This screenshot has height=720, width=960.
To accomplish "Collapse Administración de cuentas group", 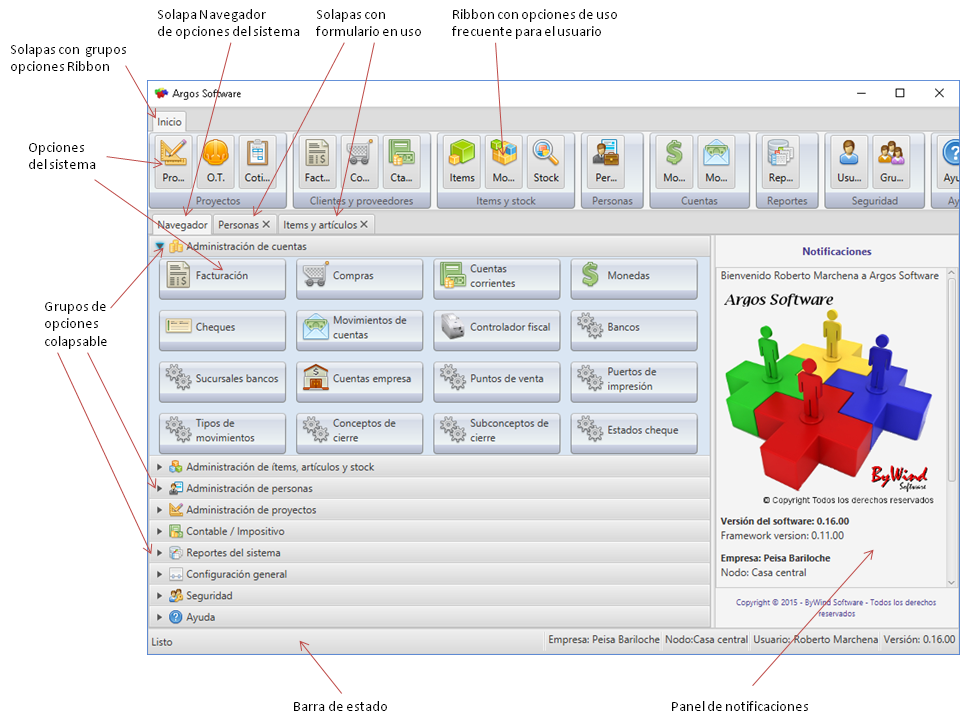I will click(x=159, y=247).
